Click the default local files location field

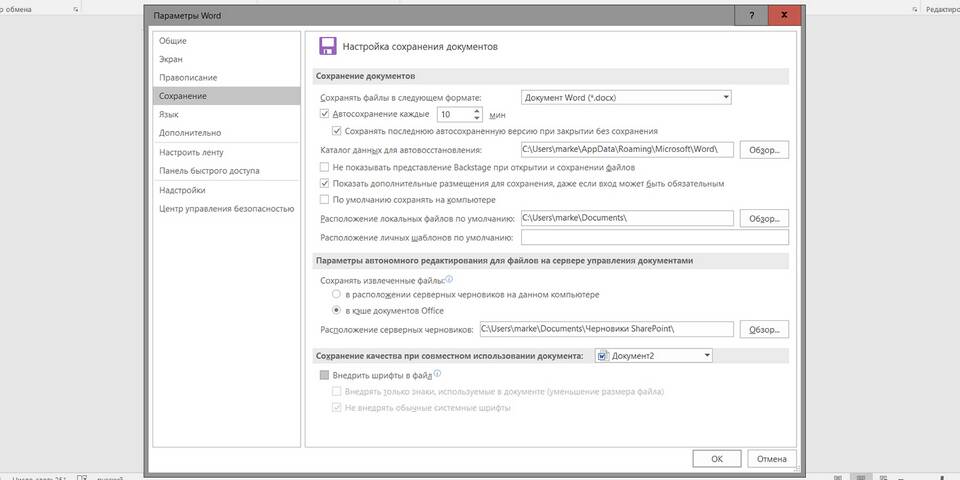(627, 218)
